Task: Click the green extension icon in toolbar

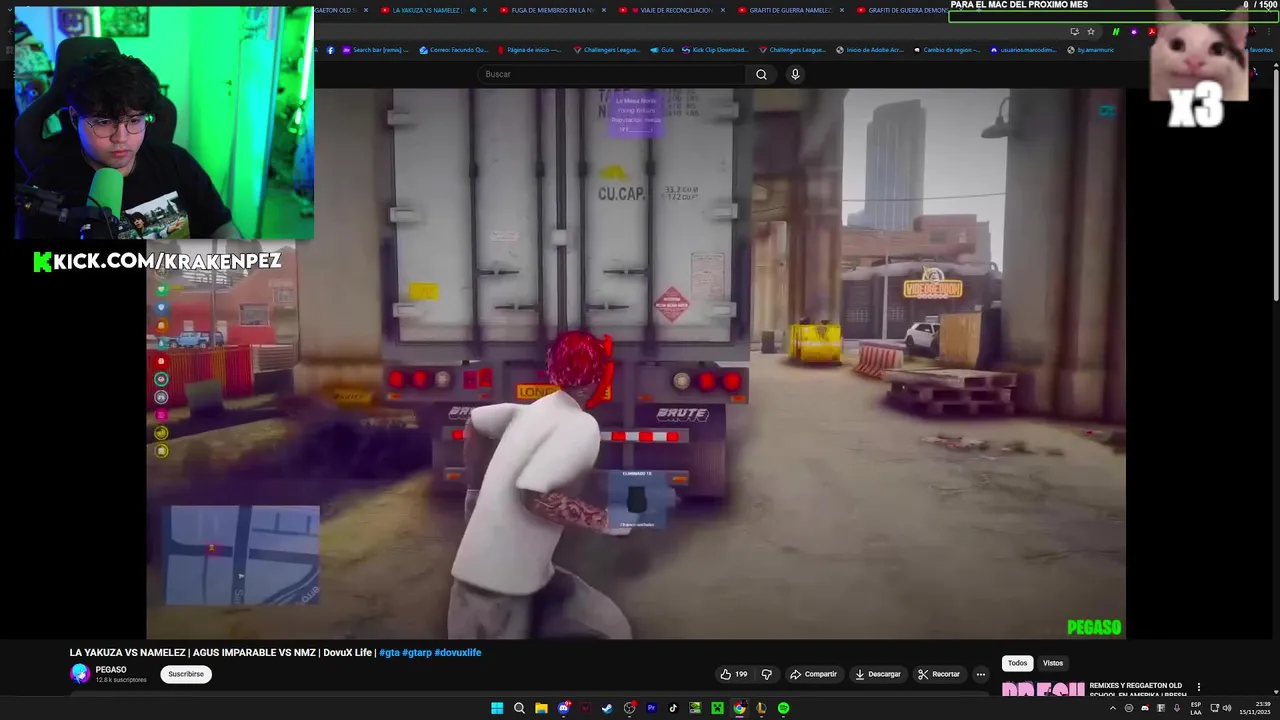Action: click(1116, 31)
